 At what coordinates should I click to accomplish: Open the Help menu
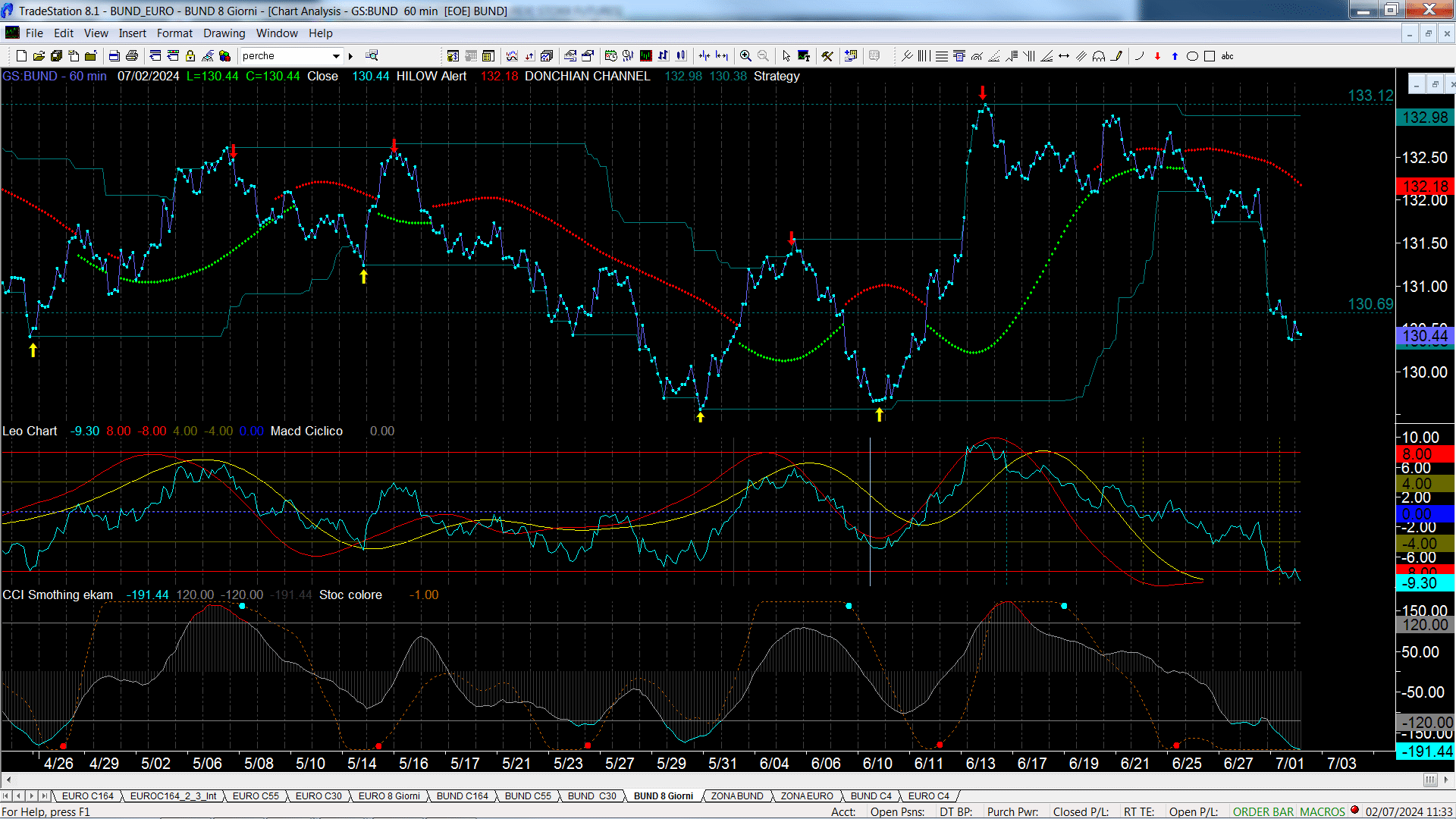pos(320,33)
